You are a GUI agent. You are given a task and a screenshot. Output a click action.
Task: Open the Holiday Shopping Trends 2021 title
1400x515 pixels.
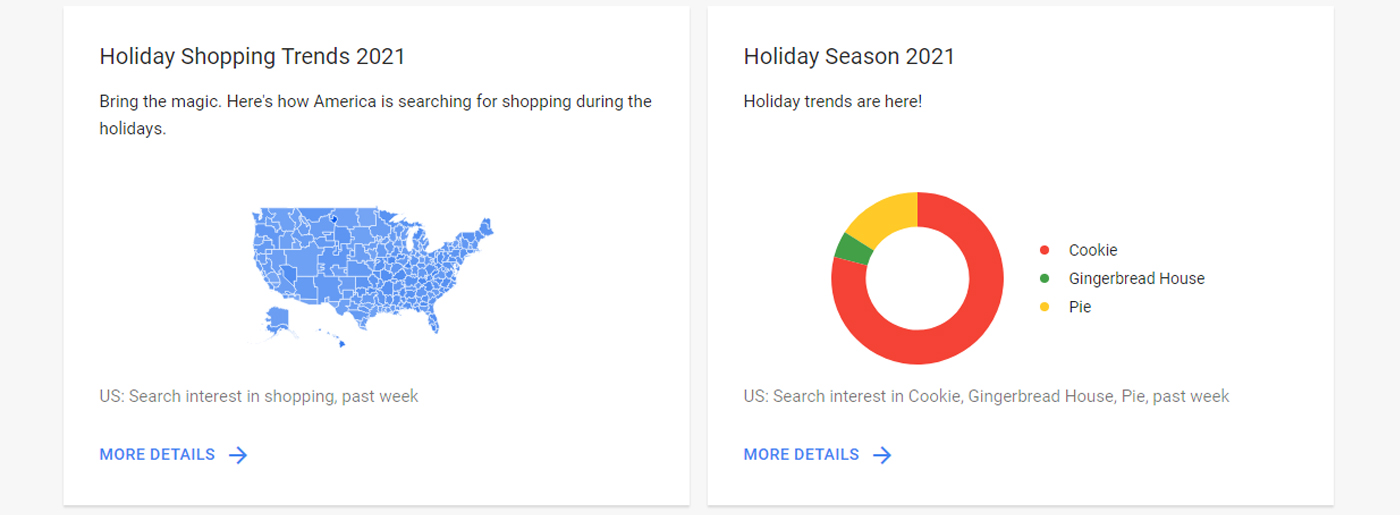[252, 56]
